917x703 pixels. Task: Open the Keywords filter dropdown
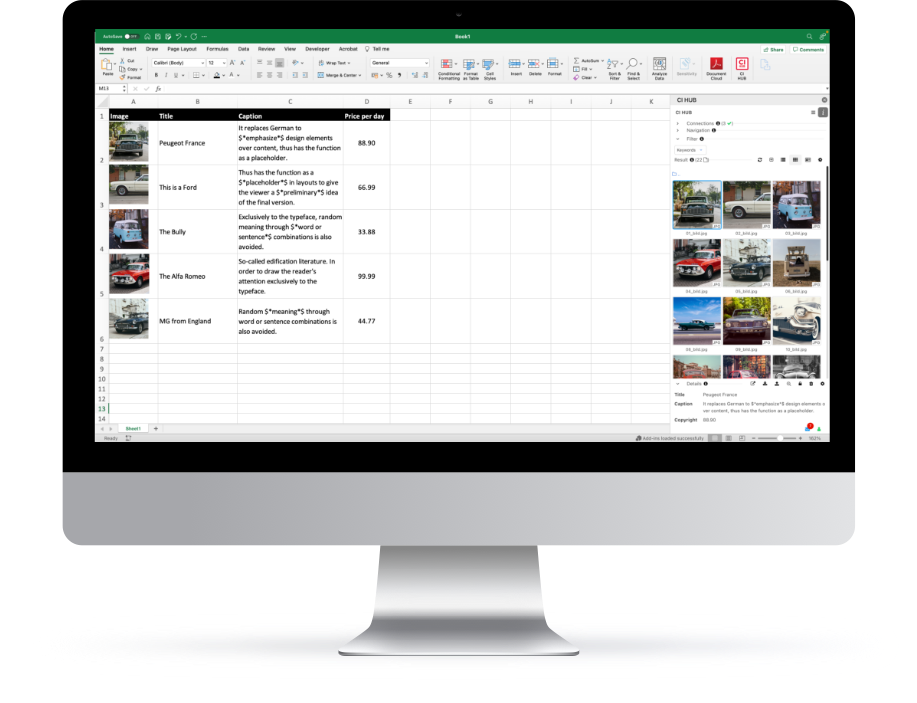click(x=690, y=150)
